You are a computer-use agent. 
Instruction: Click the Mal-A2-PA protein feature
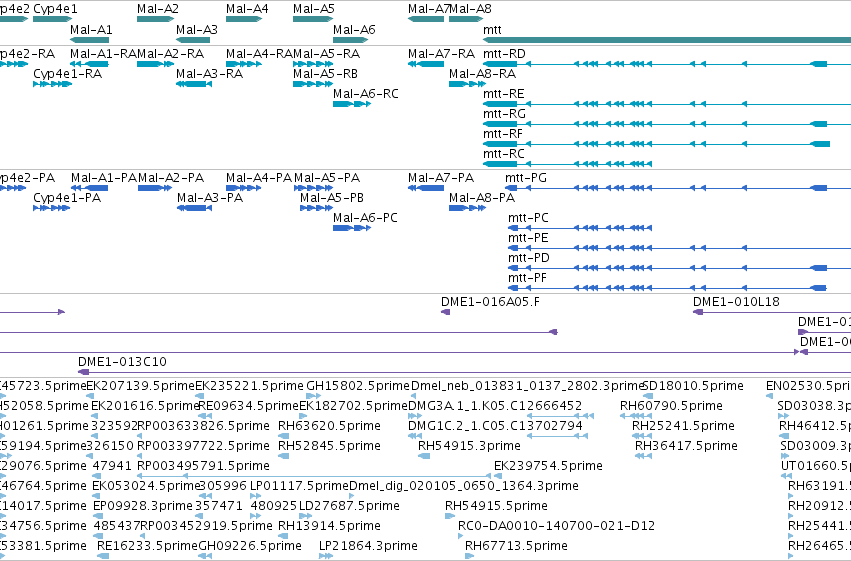click(155, 188)
